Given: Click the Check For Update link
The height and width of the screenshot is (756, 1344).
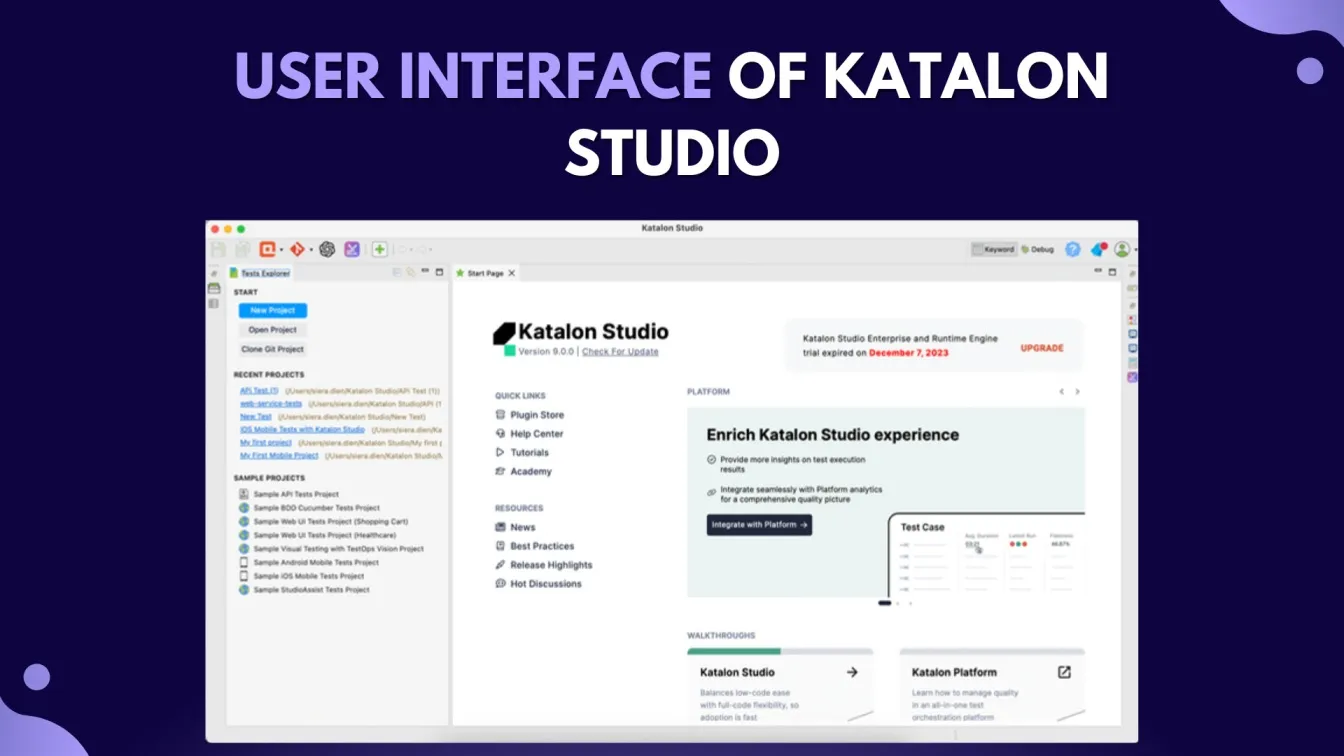Looking at the screenshot, I should pos(620,352).
